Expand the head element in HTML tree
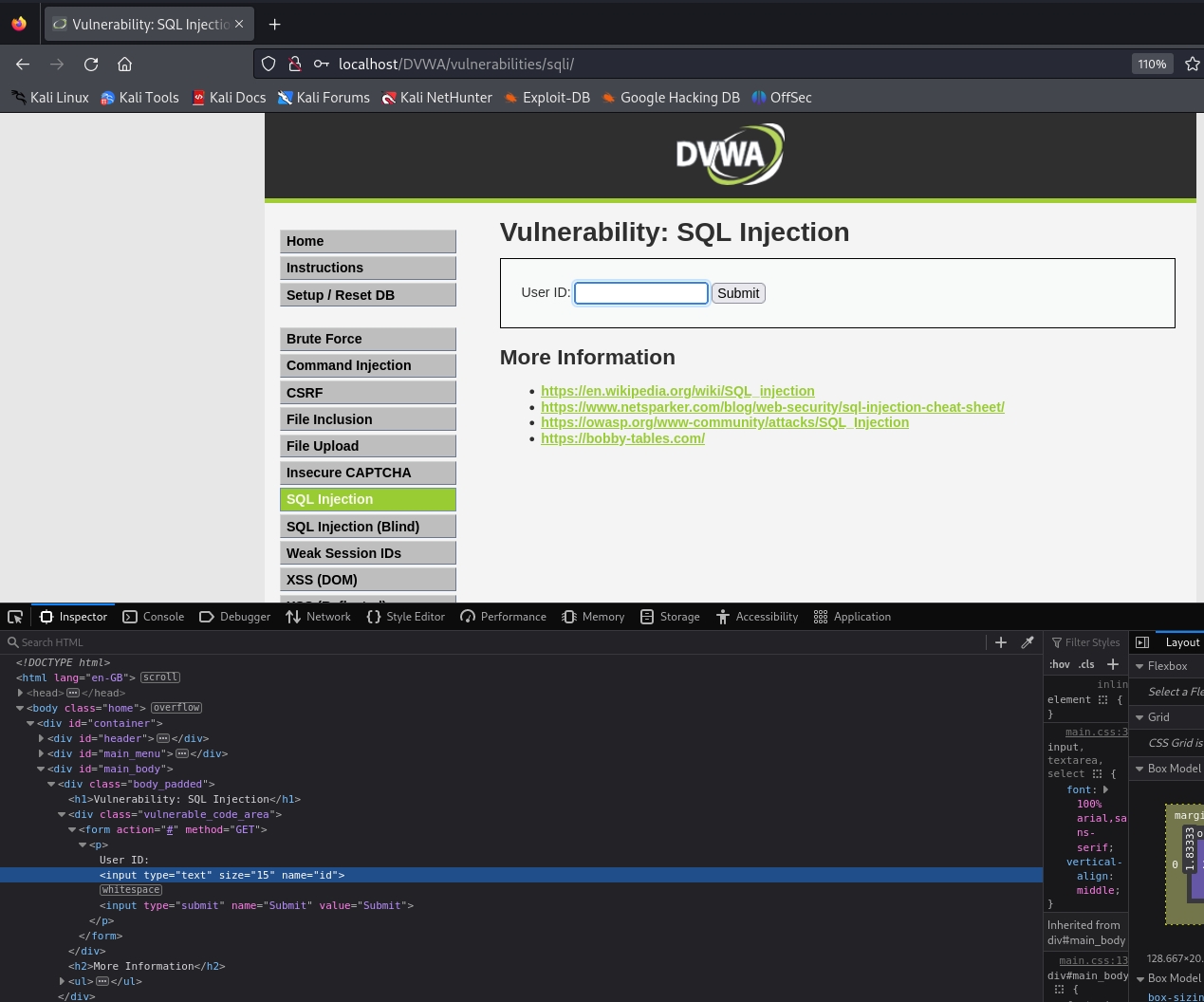 pos(20,693)
